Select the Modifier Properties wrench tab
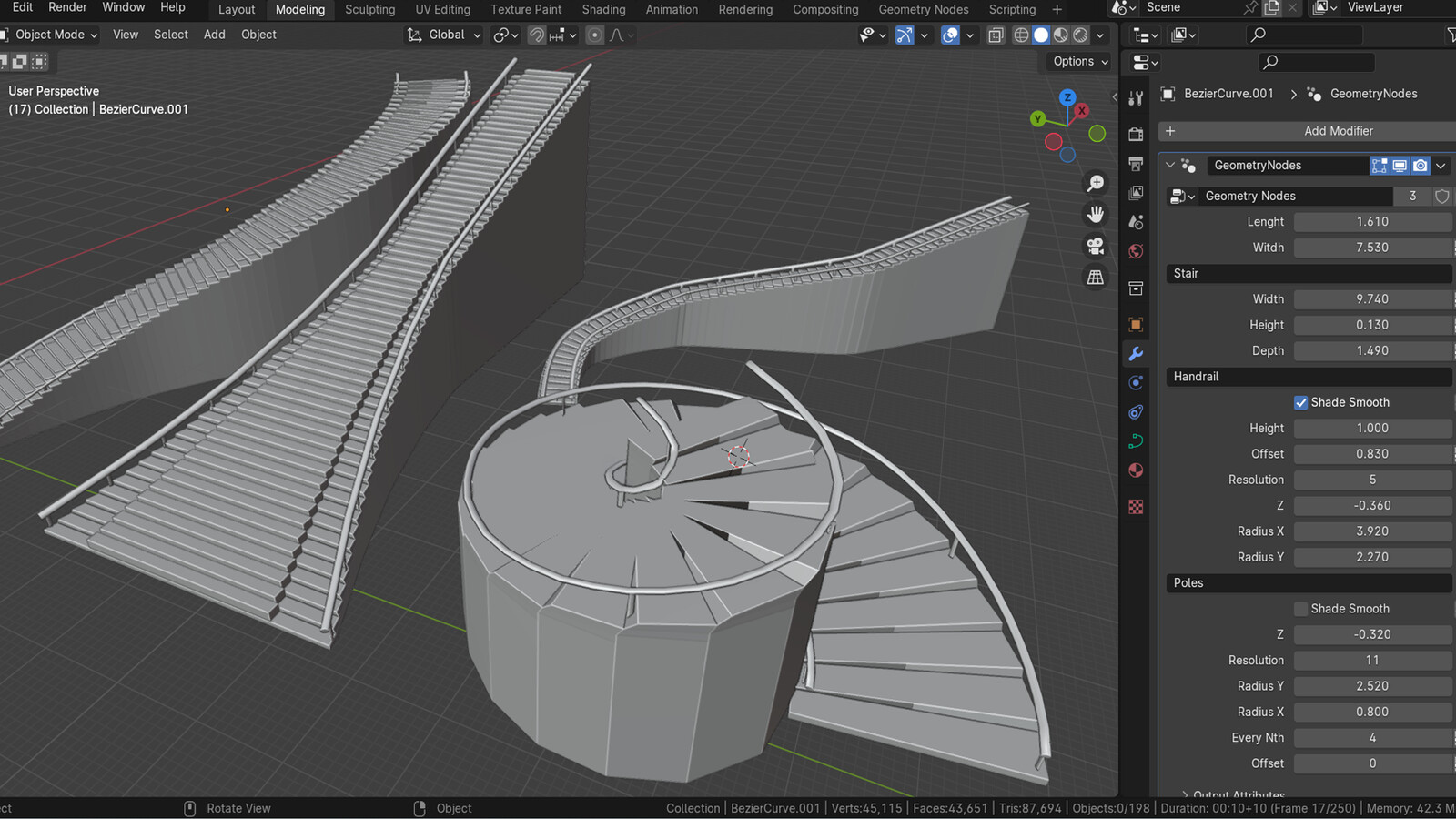This screenshot has width=1456, height=819. coord(1135,353)
